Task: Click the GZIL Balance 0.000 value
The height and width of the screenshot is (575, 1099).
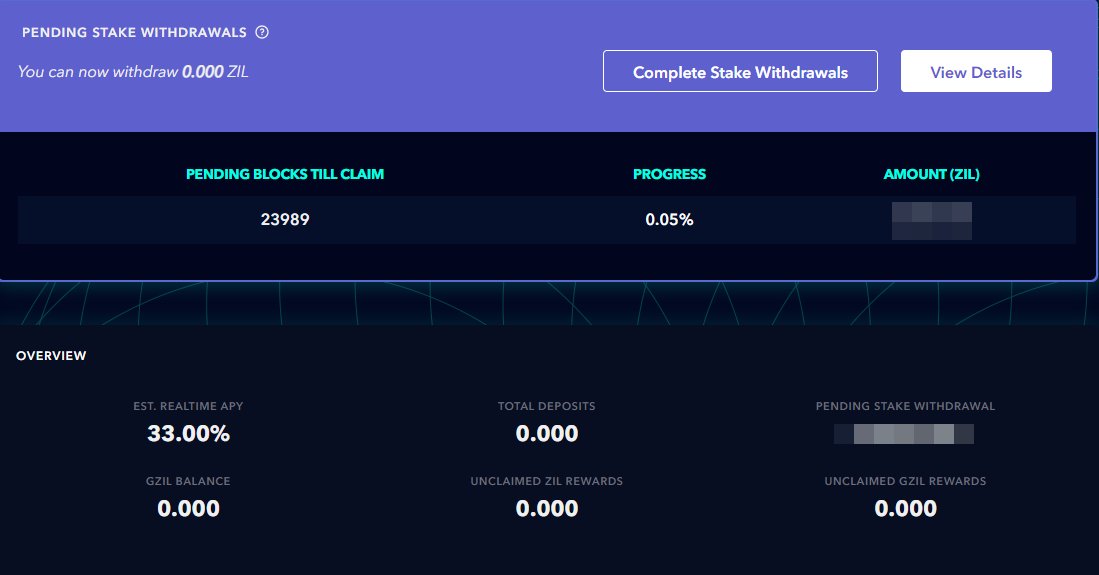Action: pos(189,508)
